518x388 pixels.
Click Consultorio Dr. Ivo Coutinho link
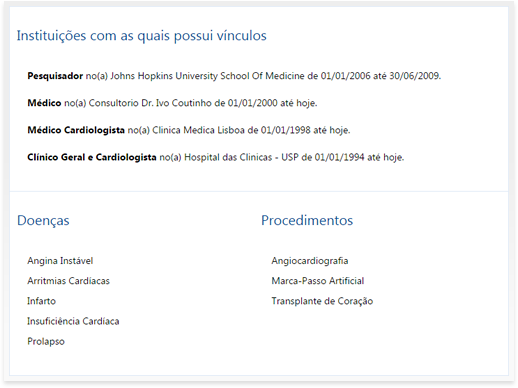152,103
